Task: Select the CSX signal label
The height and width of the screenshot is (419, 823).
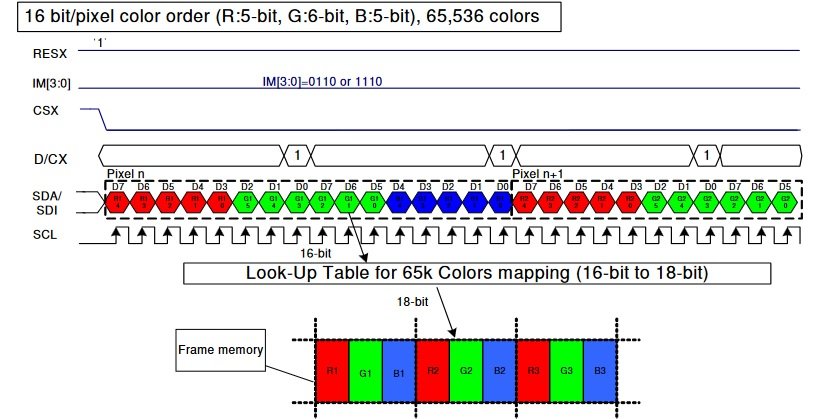Action: (x=46, y=111)
